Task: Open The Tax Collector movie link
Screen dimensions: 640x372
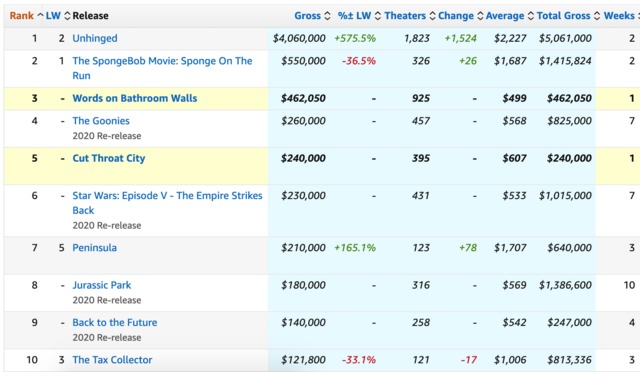Action: 112,360
